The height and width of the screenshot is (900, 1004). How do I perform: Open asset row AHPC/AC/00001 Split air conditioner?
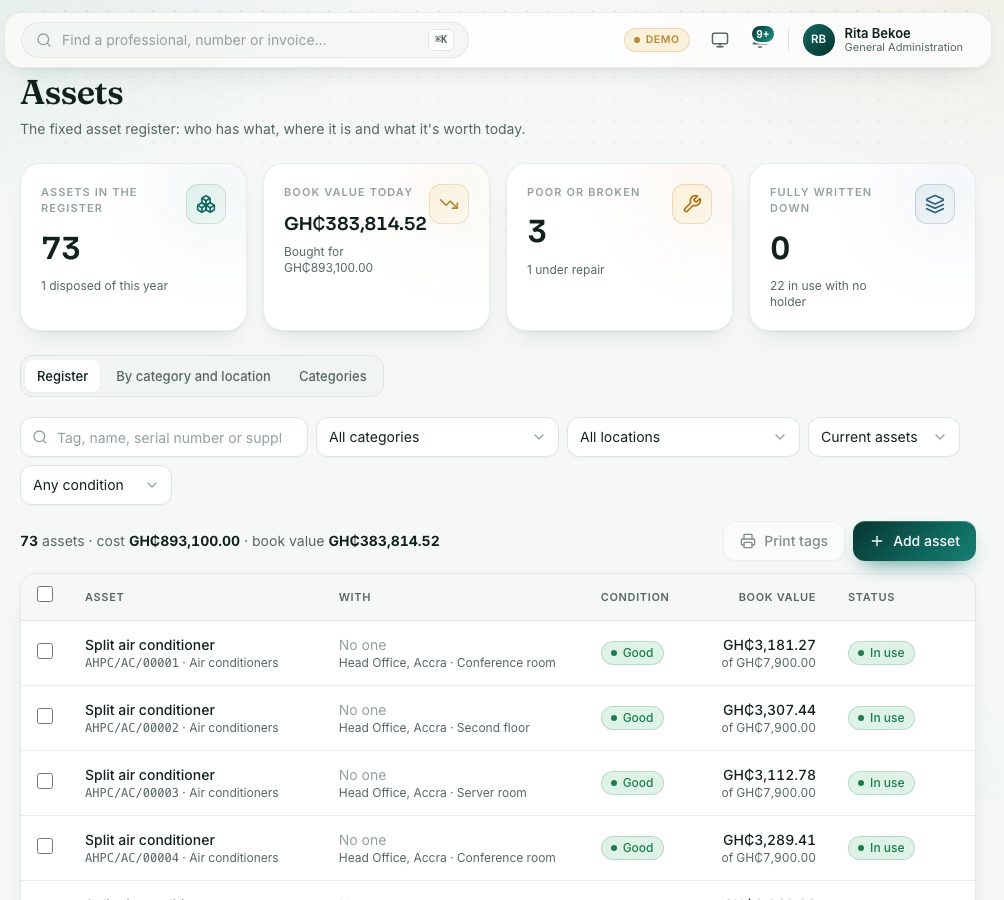pyautogui.click(x=498, y=653)
